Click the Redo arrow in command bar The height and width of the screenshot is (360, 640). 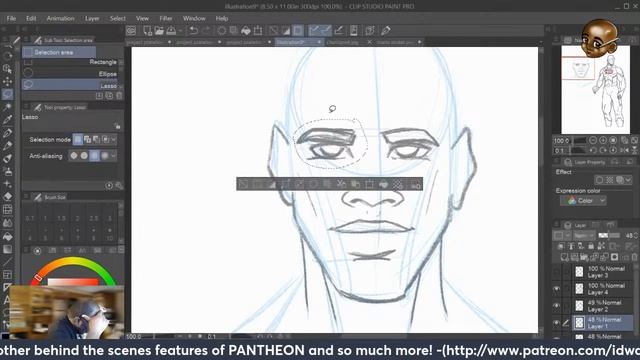[x=206, y=31]
